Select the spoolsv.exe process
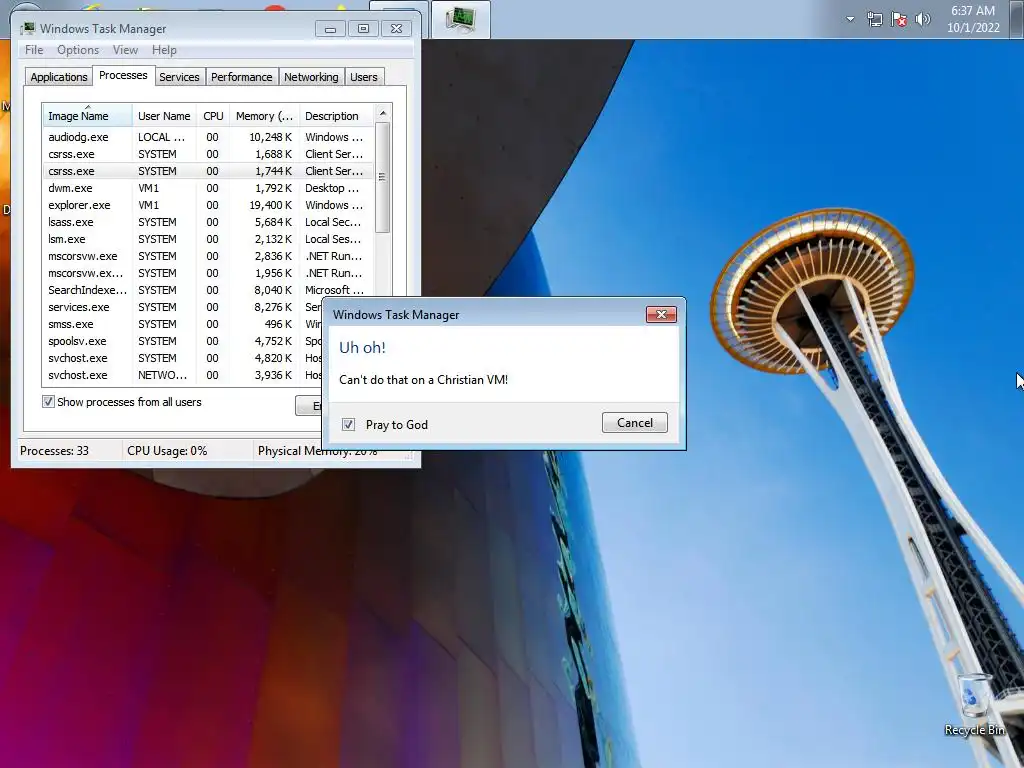1024x768 pixels. pyautogui.click(x=182, y=341)
